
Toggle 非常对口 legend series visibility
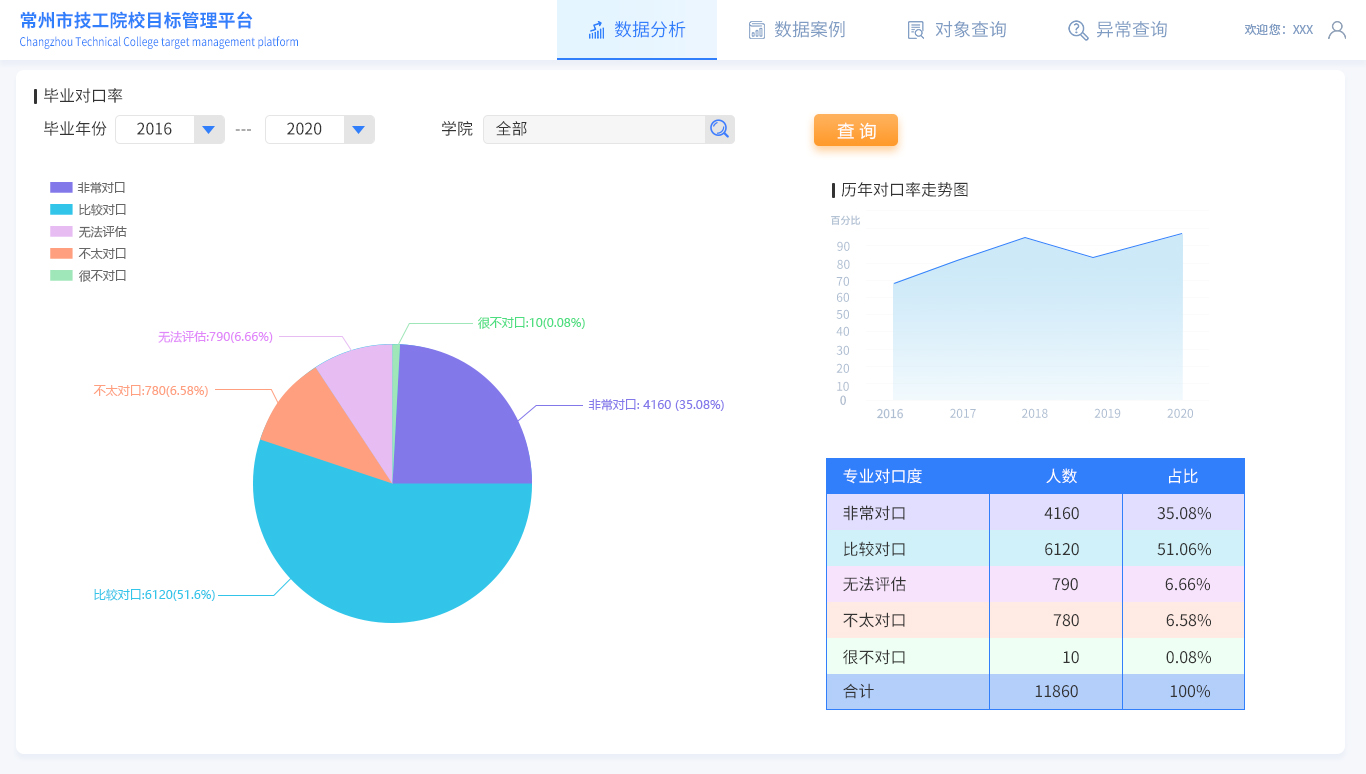point(88,188)
